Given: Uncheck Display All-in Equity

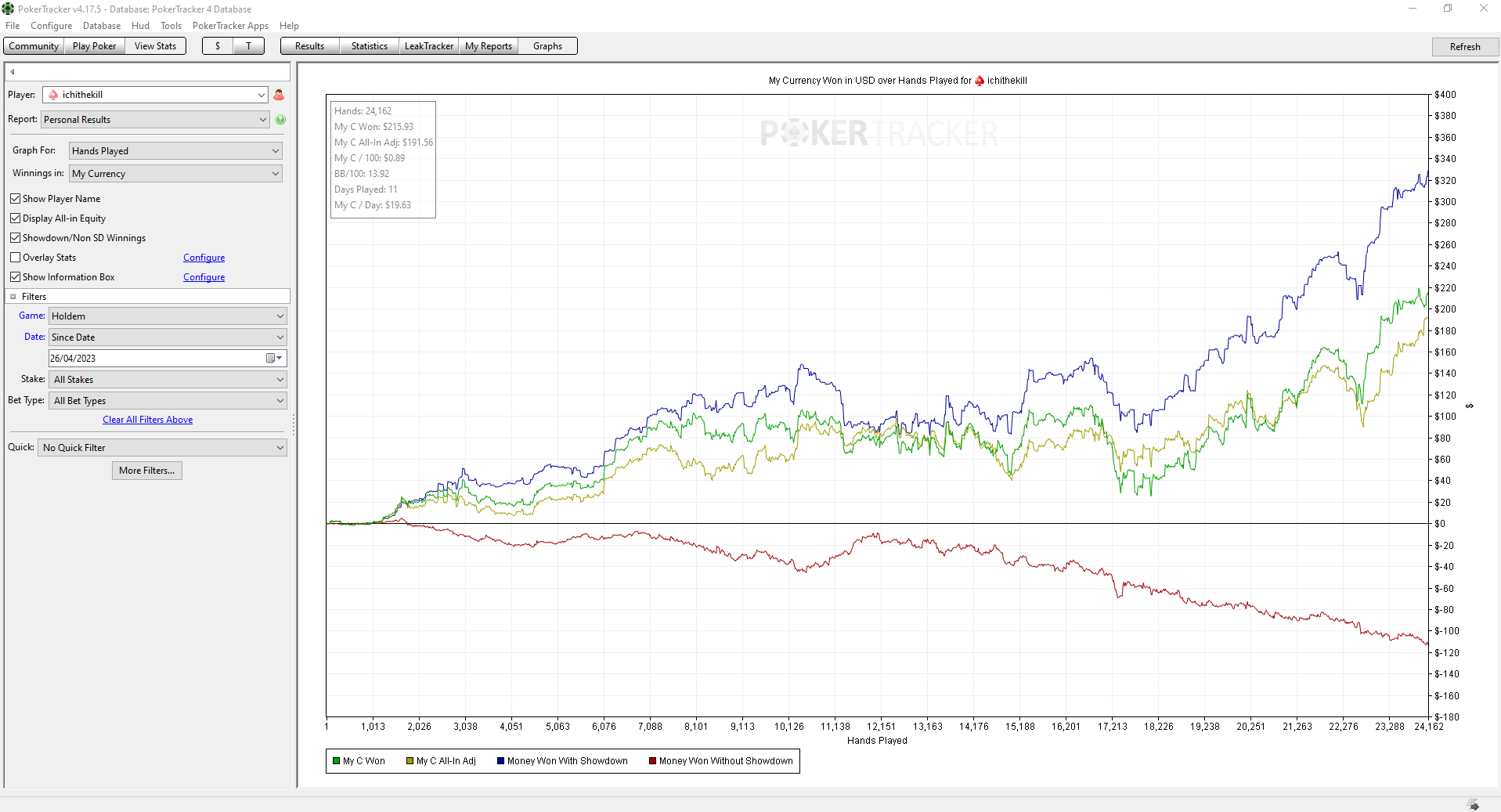Looking at the screenshot, I should coord(15,218).
